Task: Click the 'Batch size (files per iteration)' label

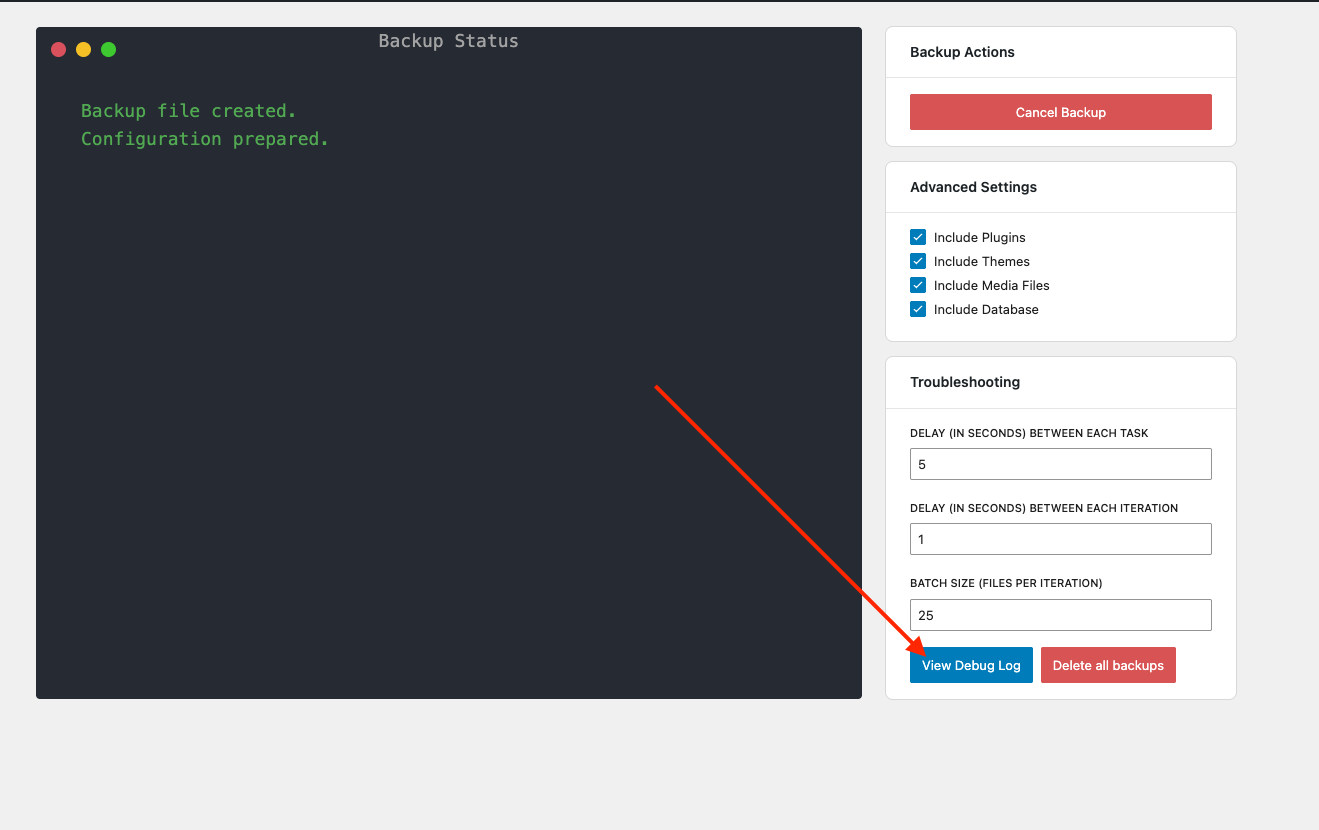Action: [x=1006, y=583]
